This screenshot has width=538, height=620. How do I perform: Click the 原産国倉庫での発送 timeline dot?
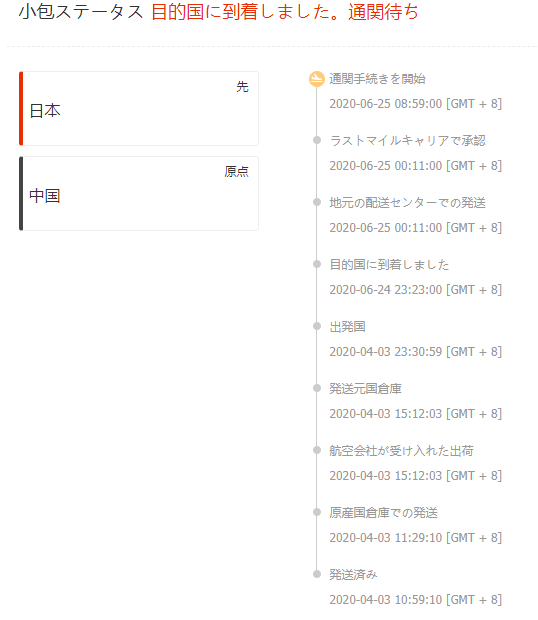coord(317,512)
